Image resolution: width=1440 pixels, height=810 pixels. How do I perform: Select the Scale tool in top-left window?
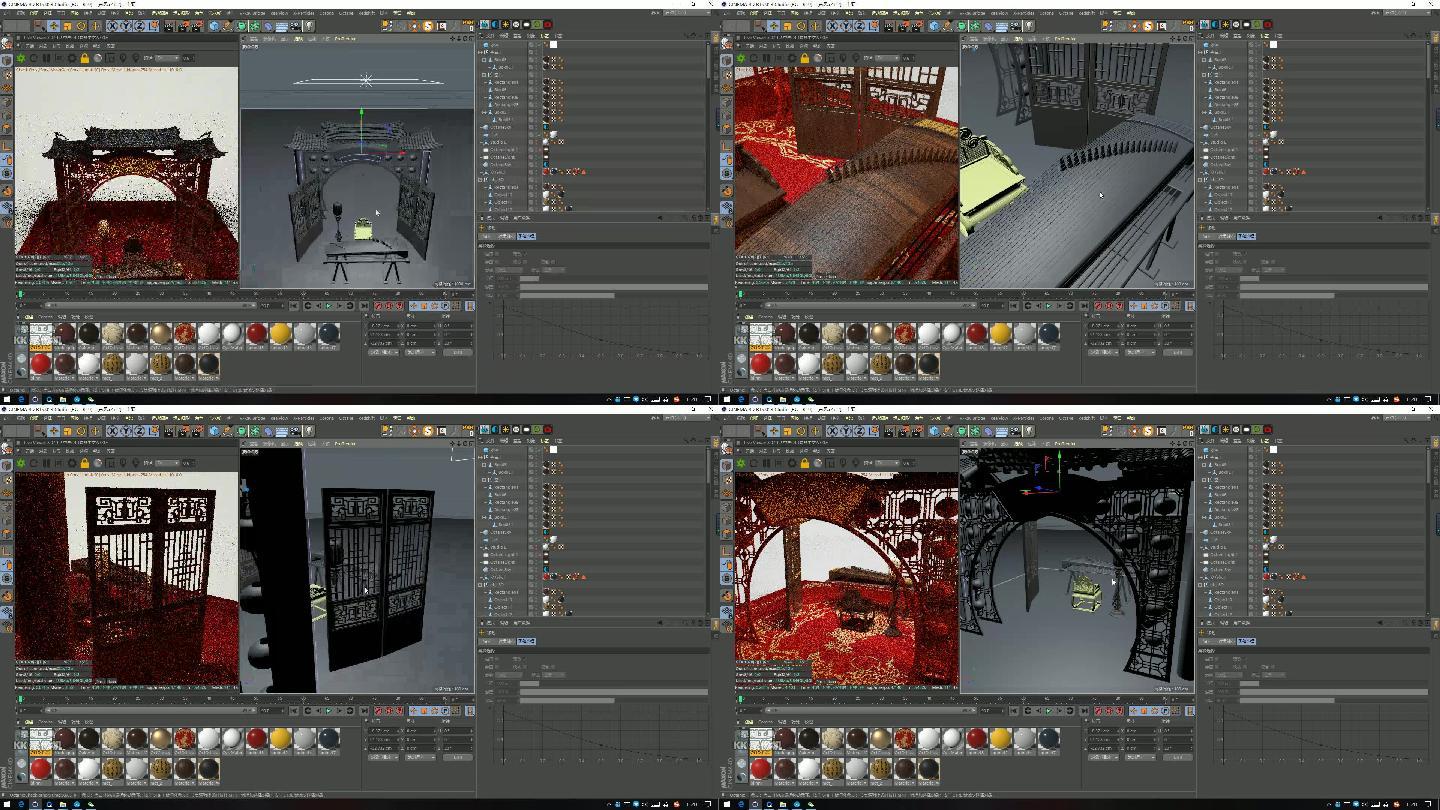67,25
